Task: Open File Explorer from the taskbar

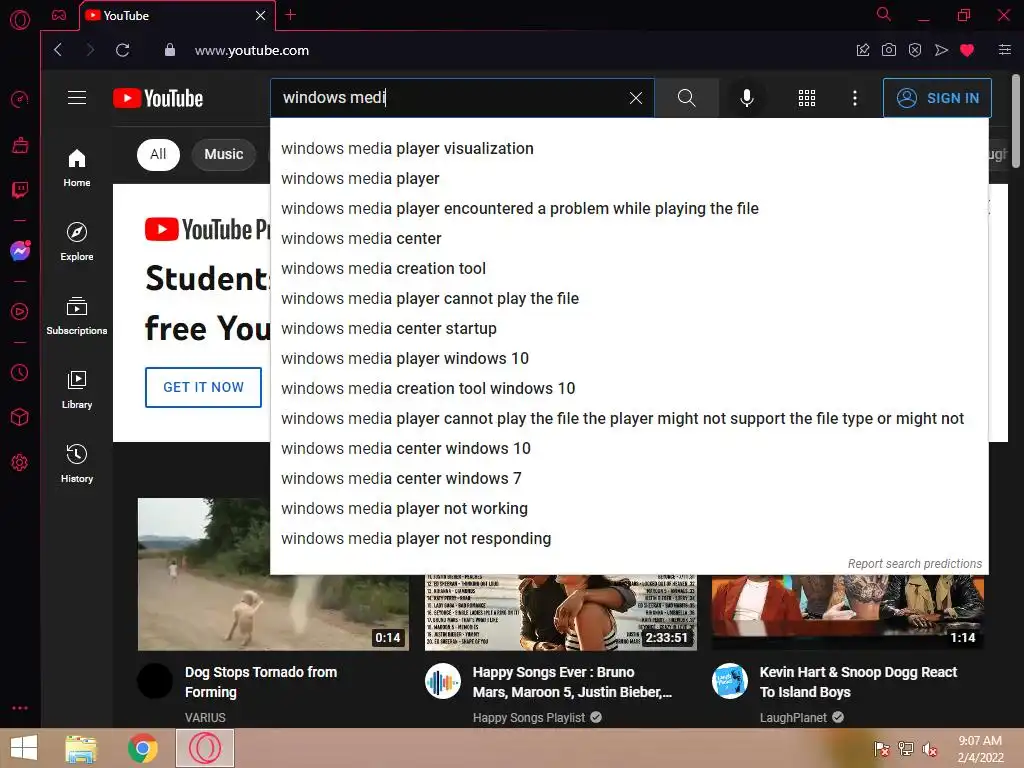Action: click(x=81, y=748)
